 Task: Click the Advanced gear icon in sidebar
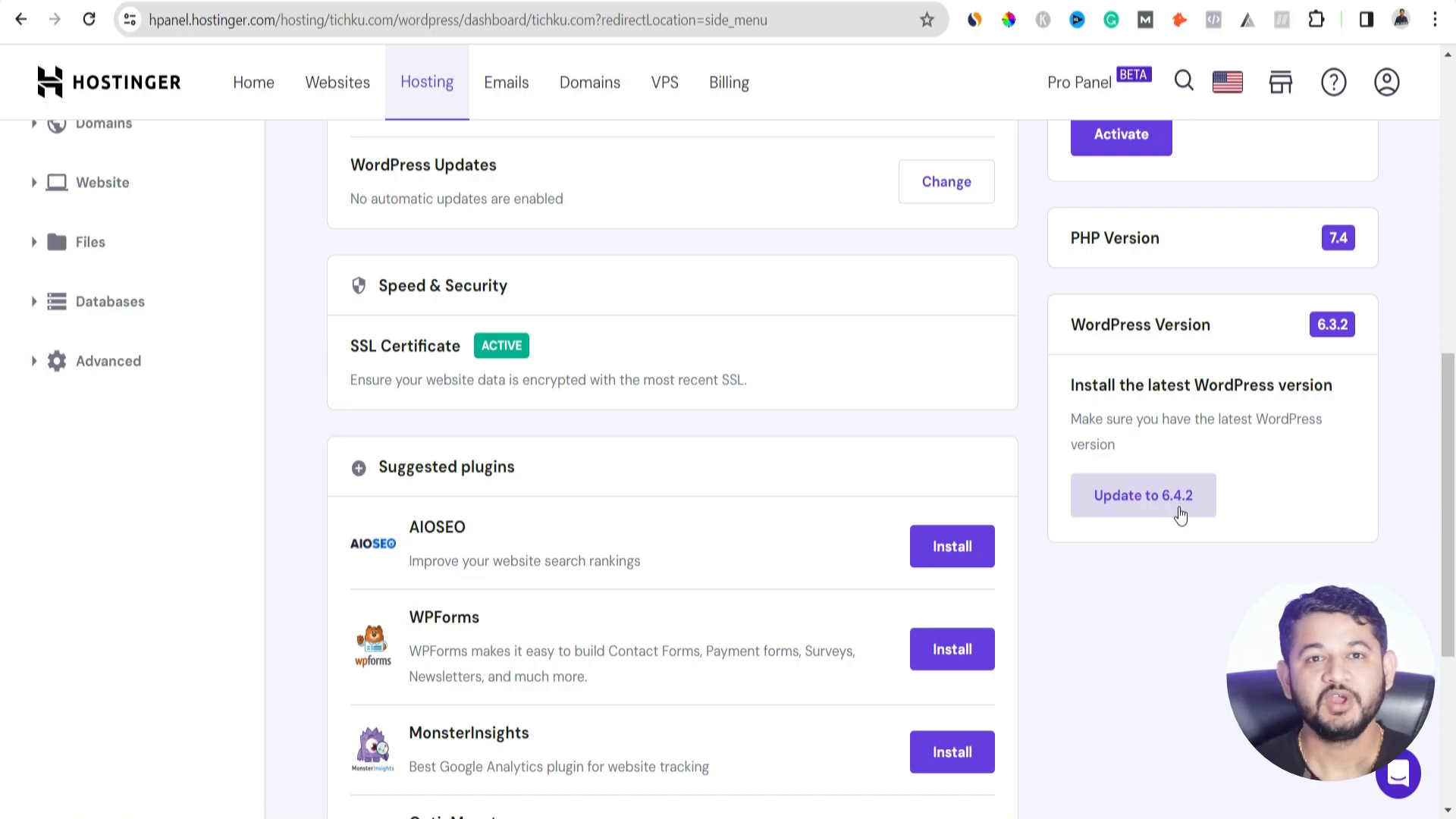57,361
